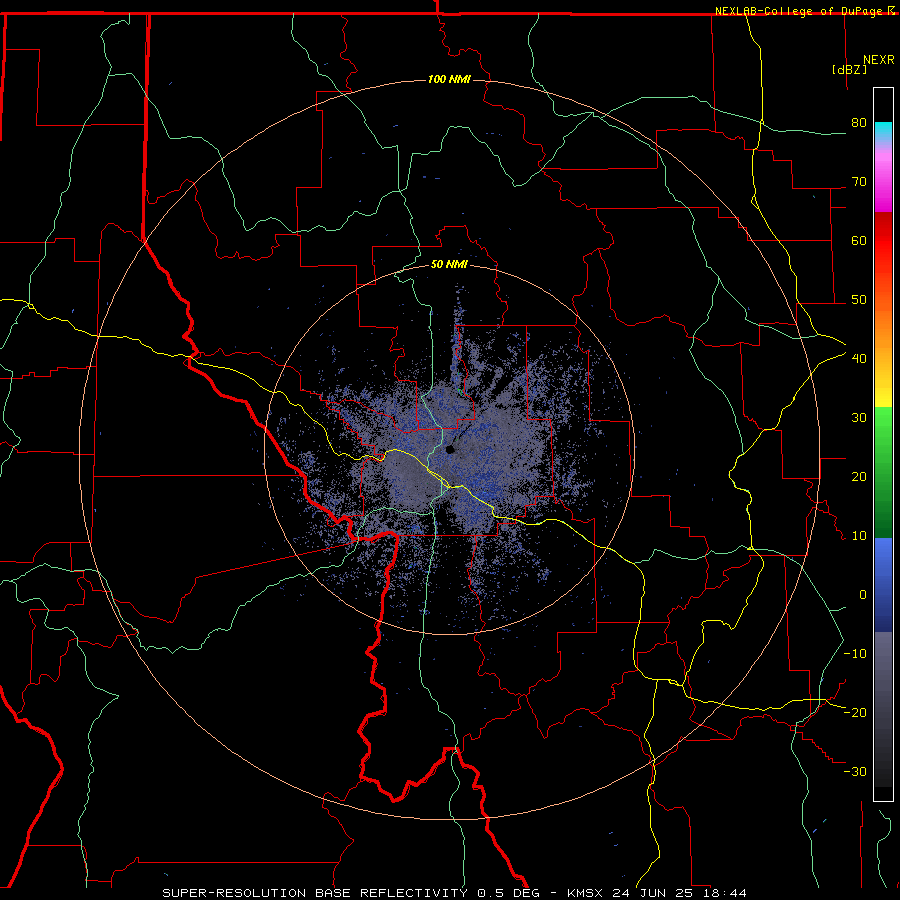900x900 pixels.
Task: Click the -10 value on dBZ scale
Action: coord(855,654)
